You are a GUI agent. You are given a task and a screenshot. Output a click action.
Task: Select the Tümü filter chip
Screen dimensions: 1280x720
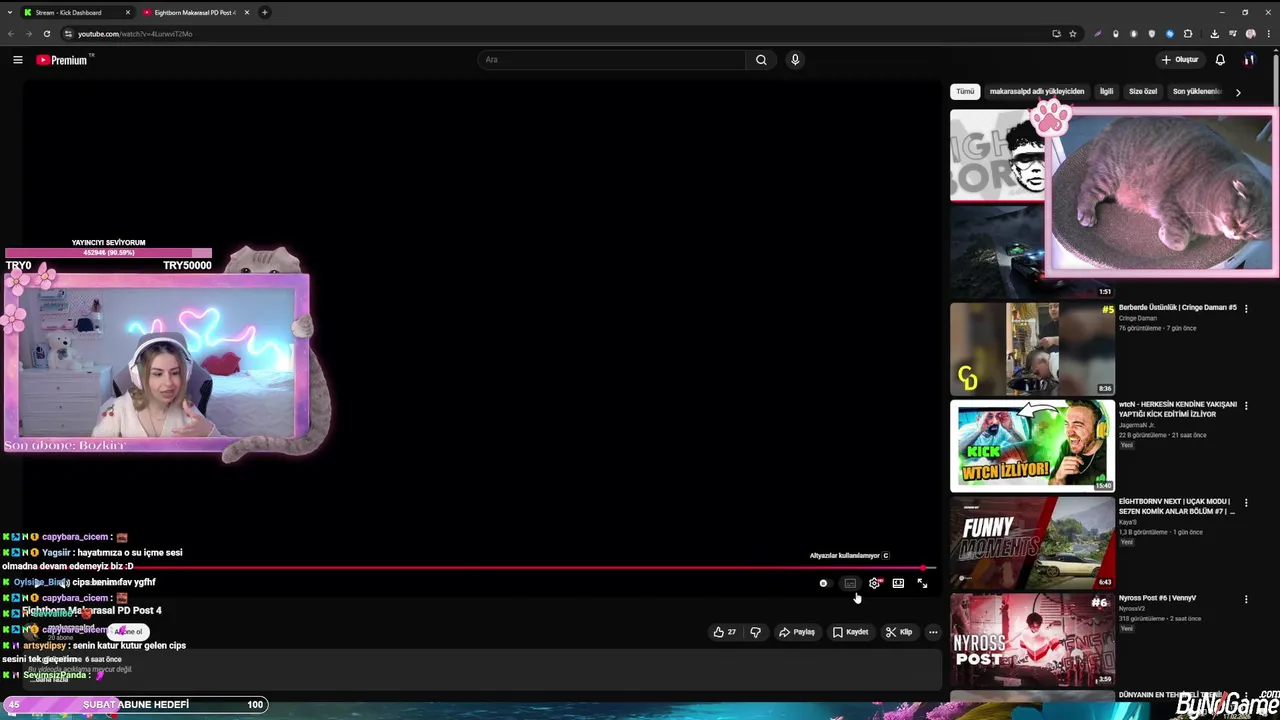pos(965,91)
